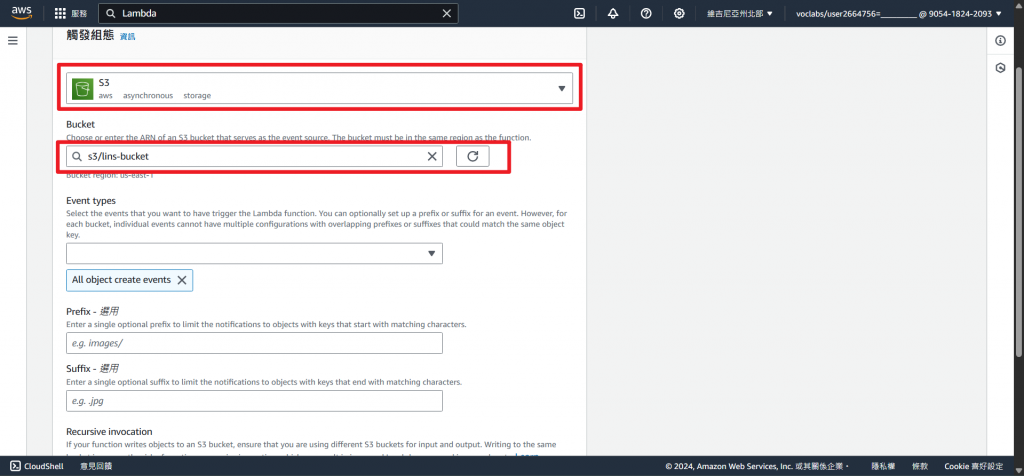The height and width of the screenshot is (476, 1024).
Task: Open the settings gear in top bar
Action: (679, 14)
